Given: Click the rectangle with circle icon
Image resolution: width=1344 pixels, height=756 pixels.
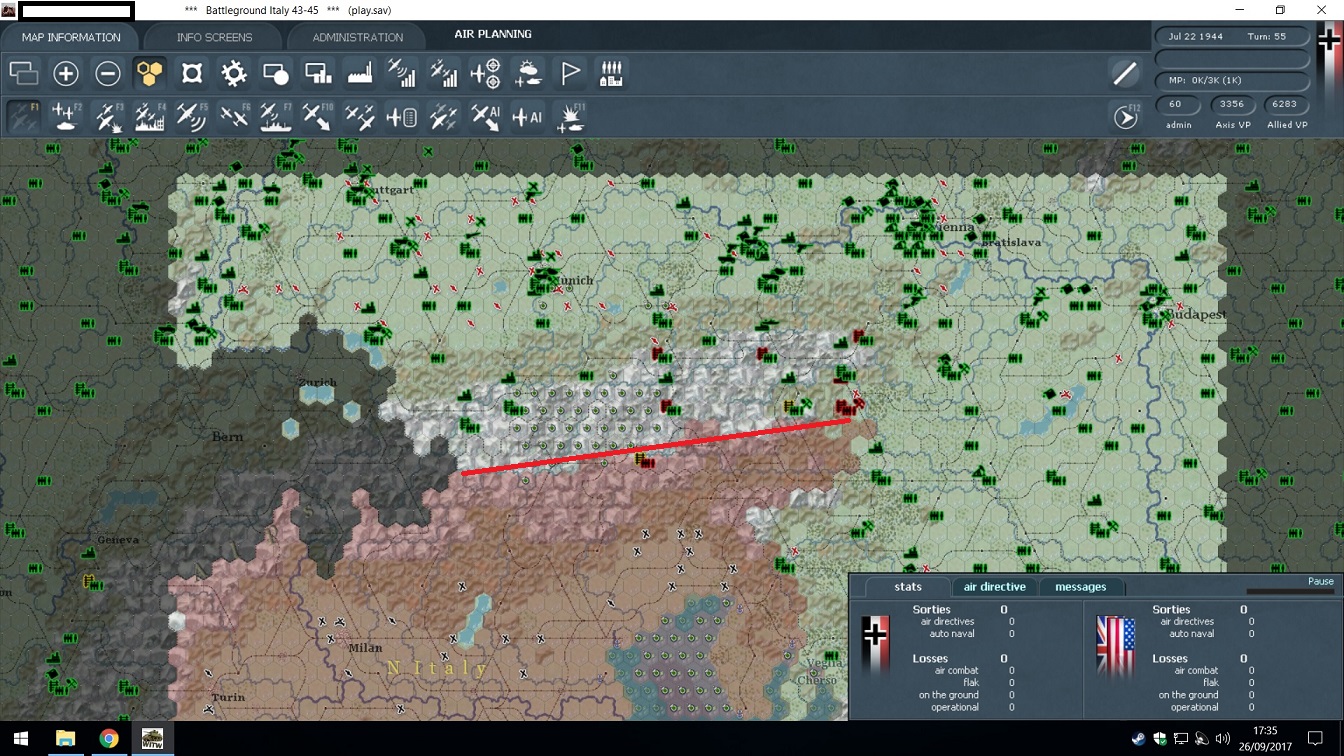Looking at the screenshot, I should coord(276,74).
